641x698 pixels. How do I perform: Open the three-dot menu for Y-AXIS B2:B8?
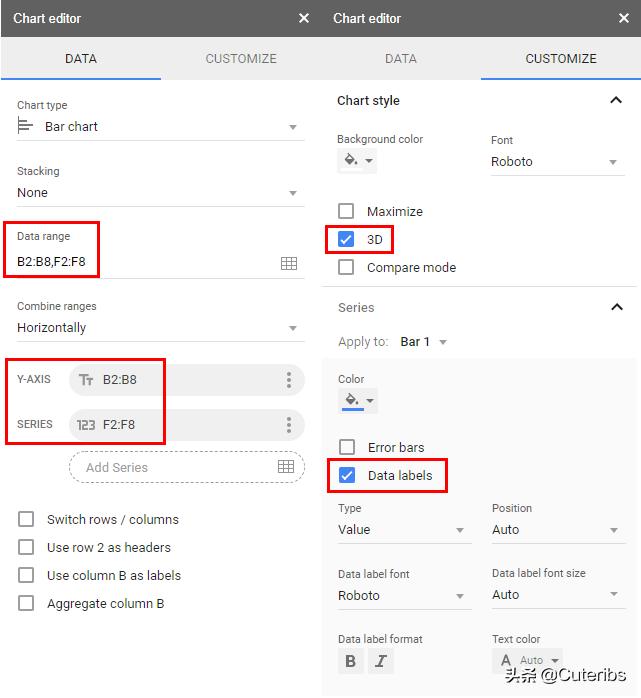pos(289,380)
